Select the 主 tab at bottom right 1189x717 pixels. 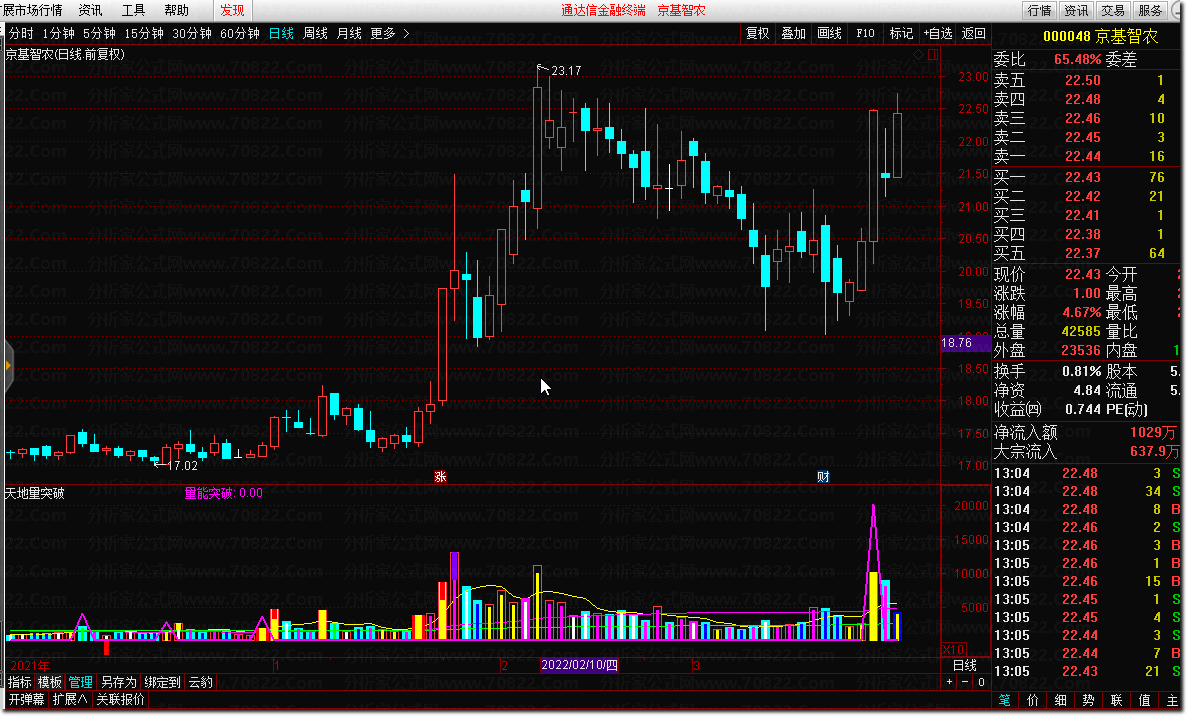pyautogui.click(x=1172, y=700)
